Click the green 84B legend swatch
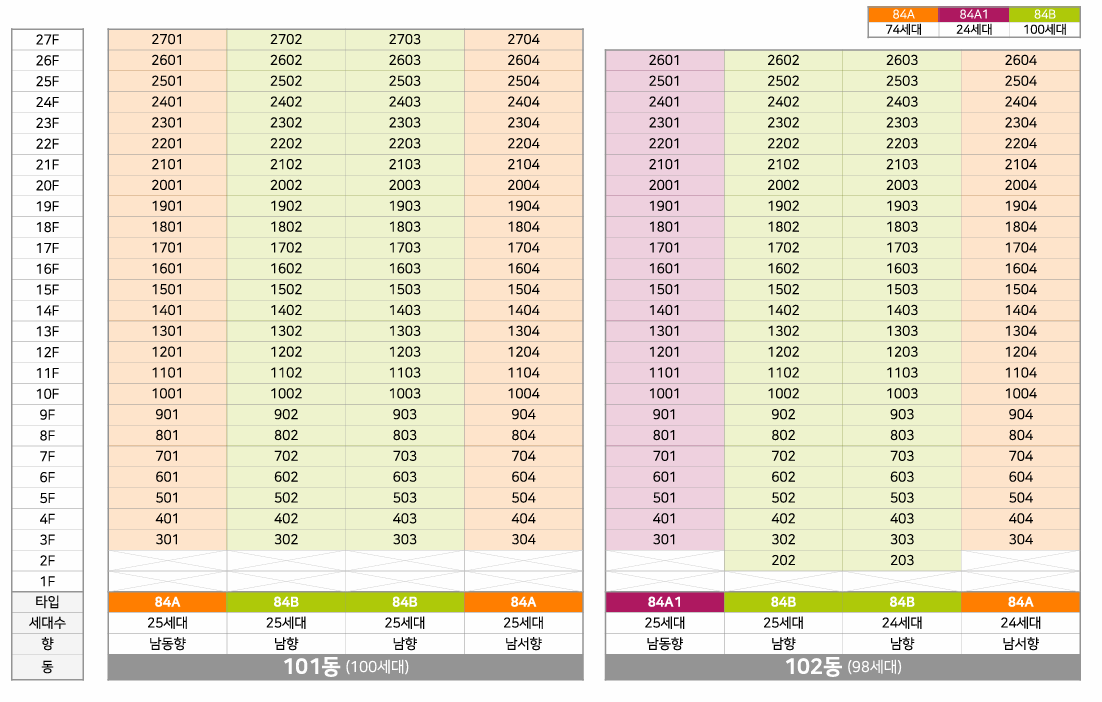 1044,14
